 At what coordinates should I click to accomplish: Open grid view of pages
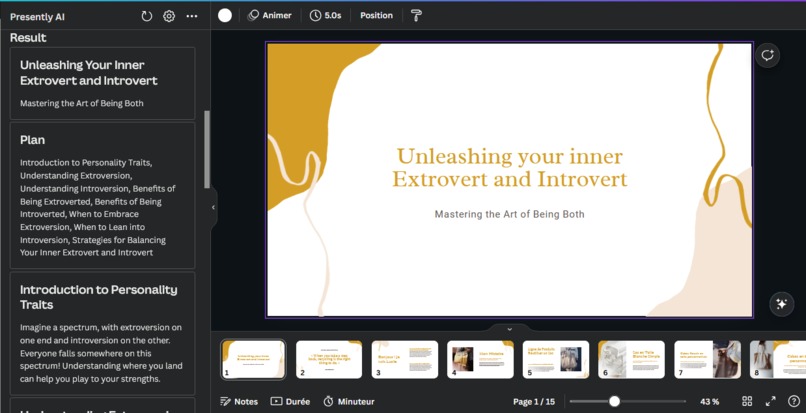pos(747,401)
